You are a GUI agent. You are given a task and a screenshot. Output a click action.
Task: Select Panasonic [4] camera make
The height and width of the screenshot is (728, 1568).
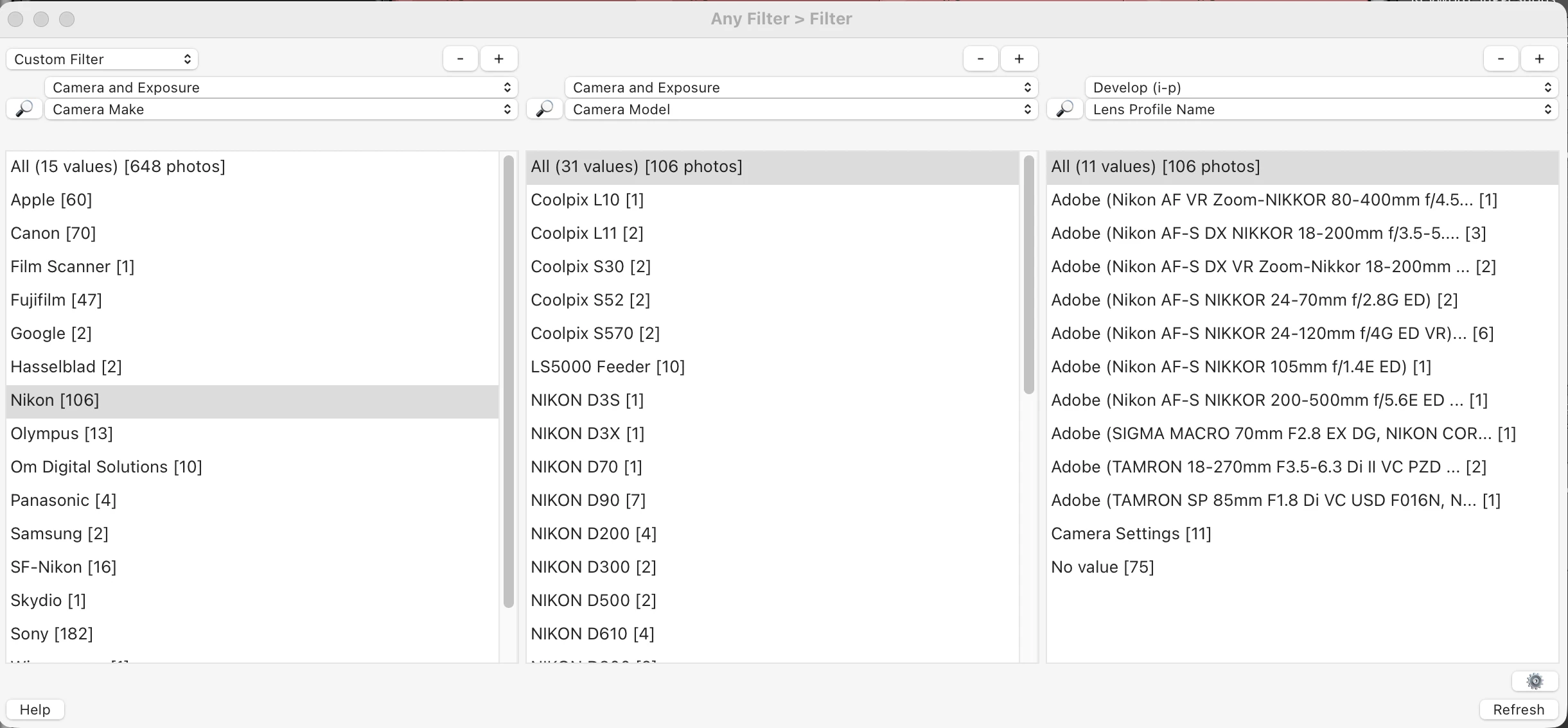coord(252,501)
